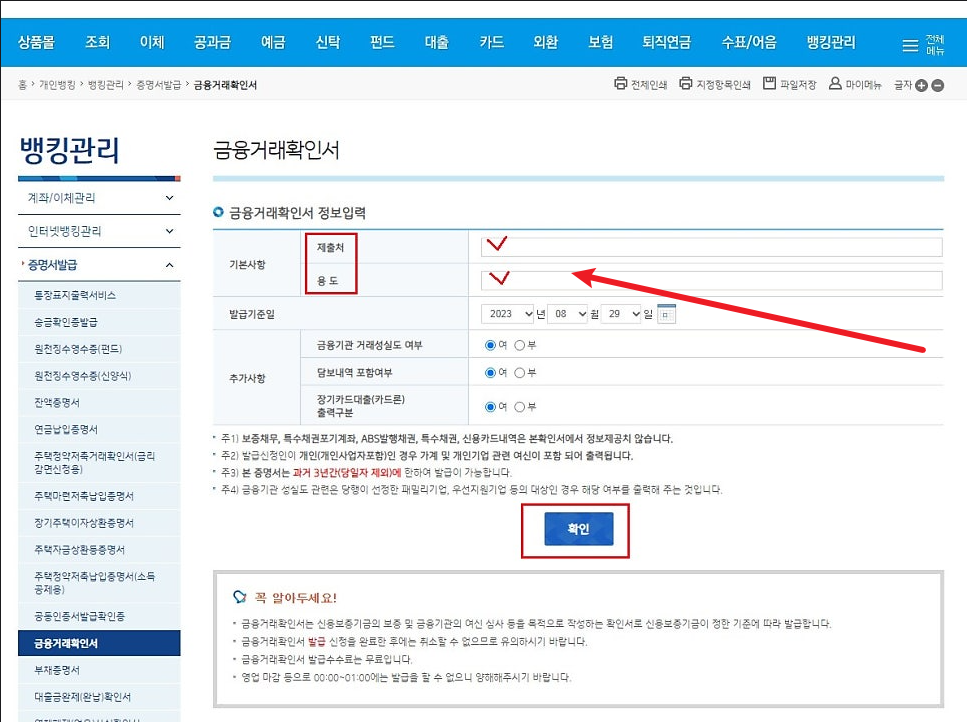Open the 대출 menu tab
The width and height of the screenshot is (967, 722).
435,42
